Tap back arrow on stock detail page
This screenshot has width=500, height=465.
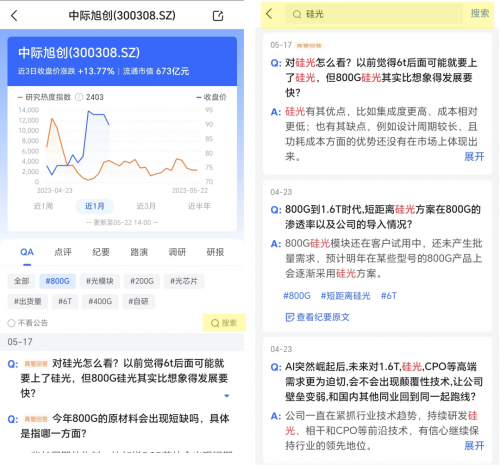[x=14, y=16]
